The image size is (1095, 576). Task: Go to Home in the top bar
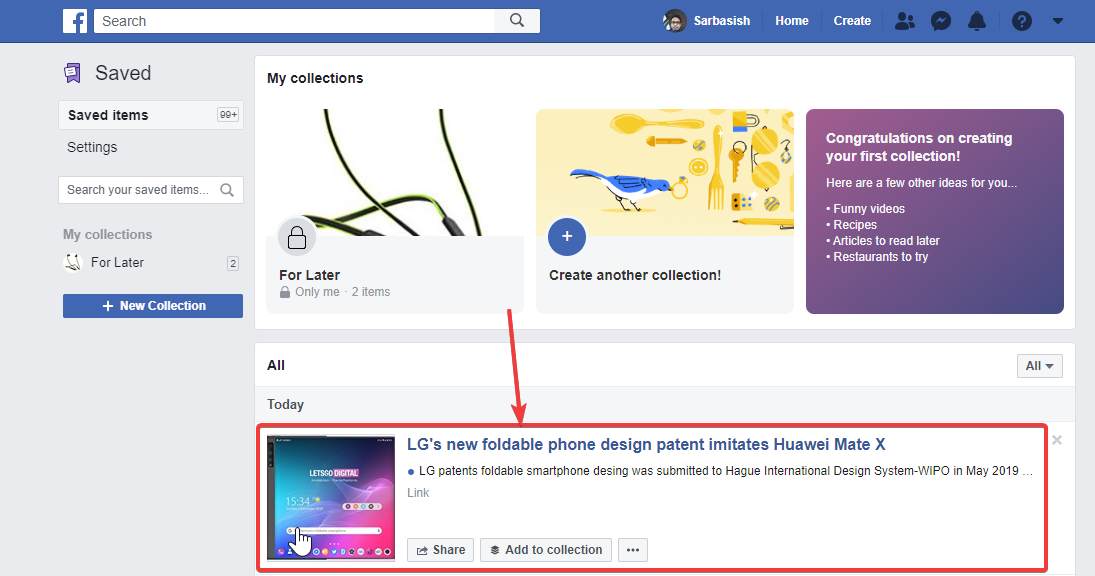[x=792, y=21]
